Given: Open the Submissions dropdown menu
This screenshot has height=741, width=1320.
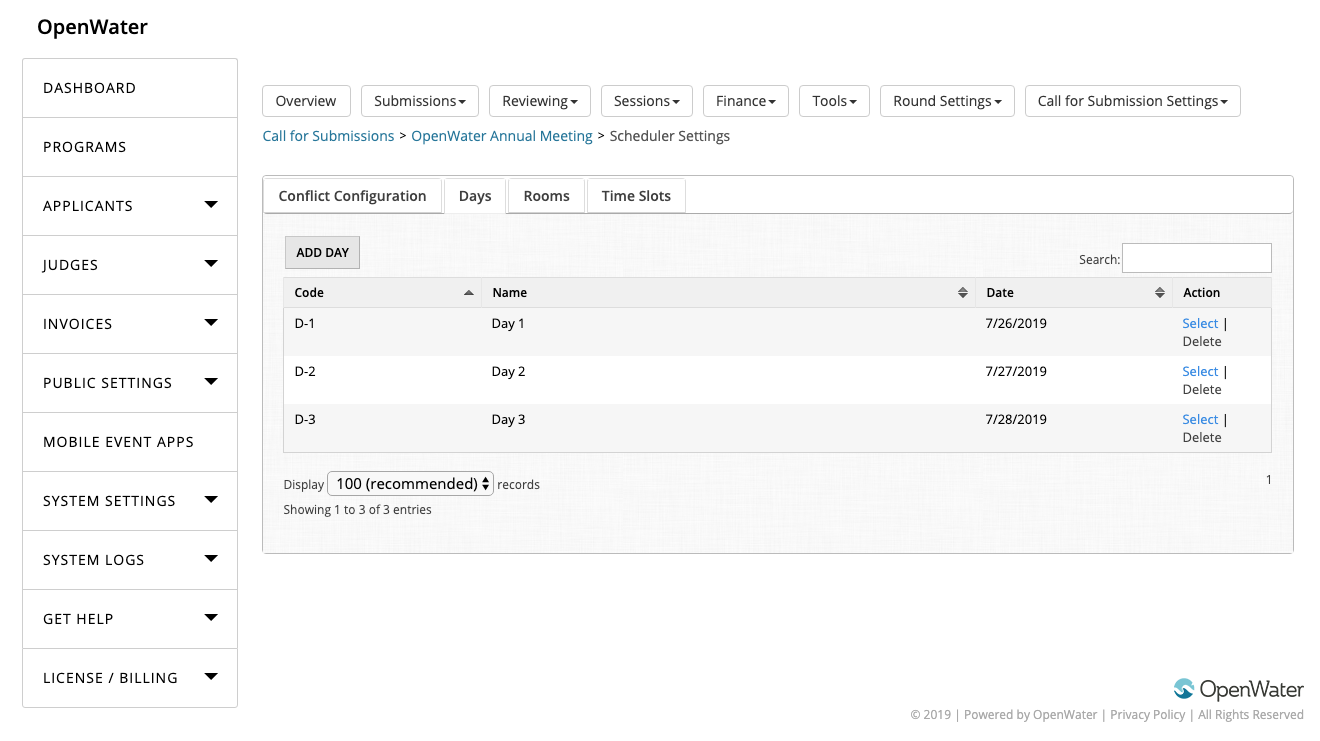Looking at the screenshot, I should 420,101.
